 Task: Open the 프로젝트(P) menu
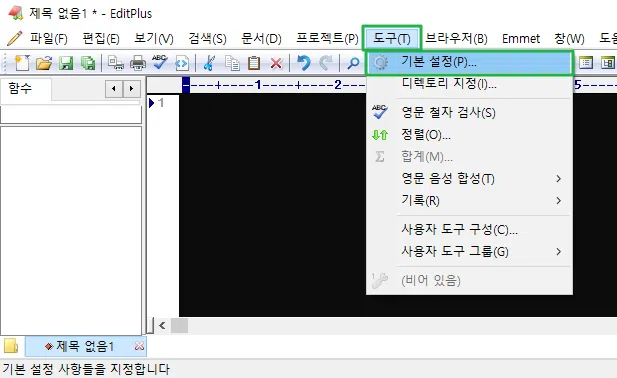(x=327, y=39)
